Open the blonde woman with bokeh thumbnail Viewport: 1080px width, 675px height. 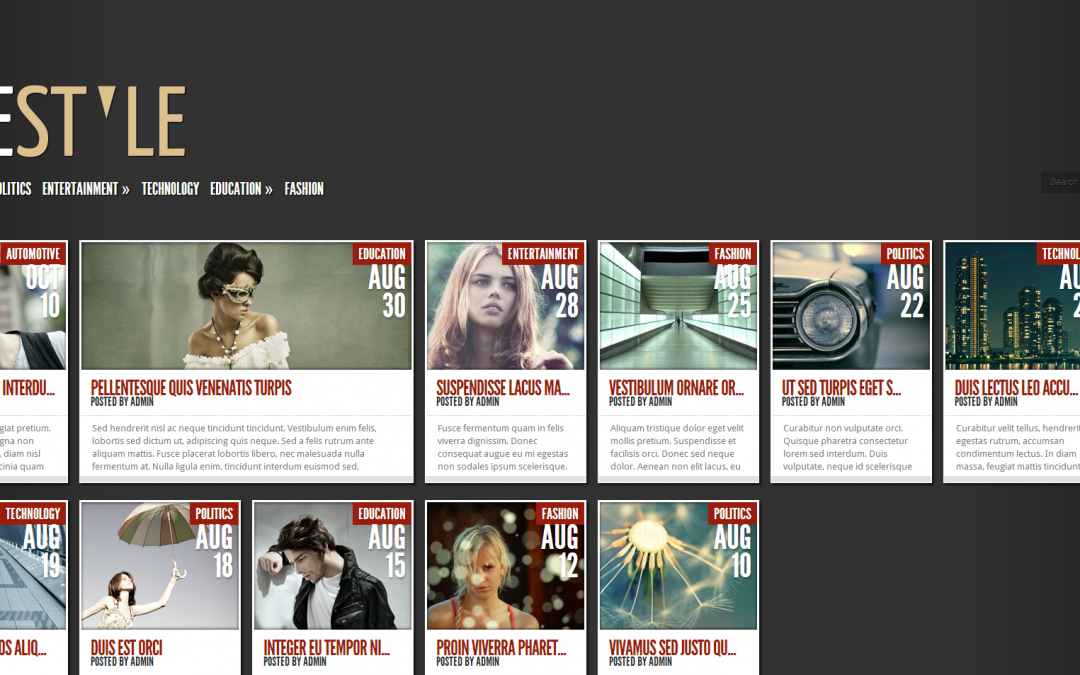[506, 565]
